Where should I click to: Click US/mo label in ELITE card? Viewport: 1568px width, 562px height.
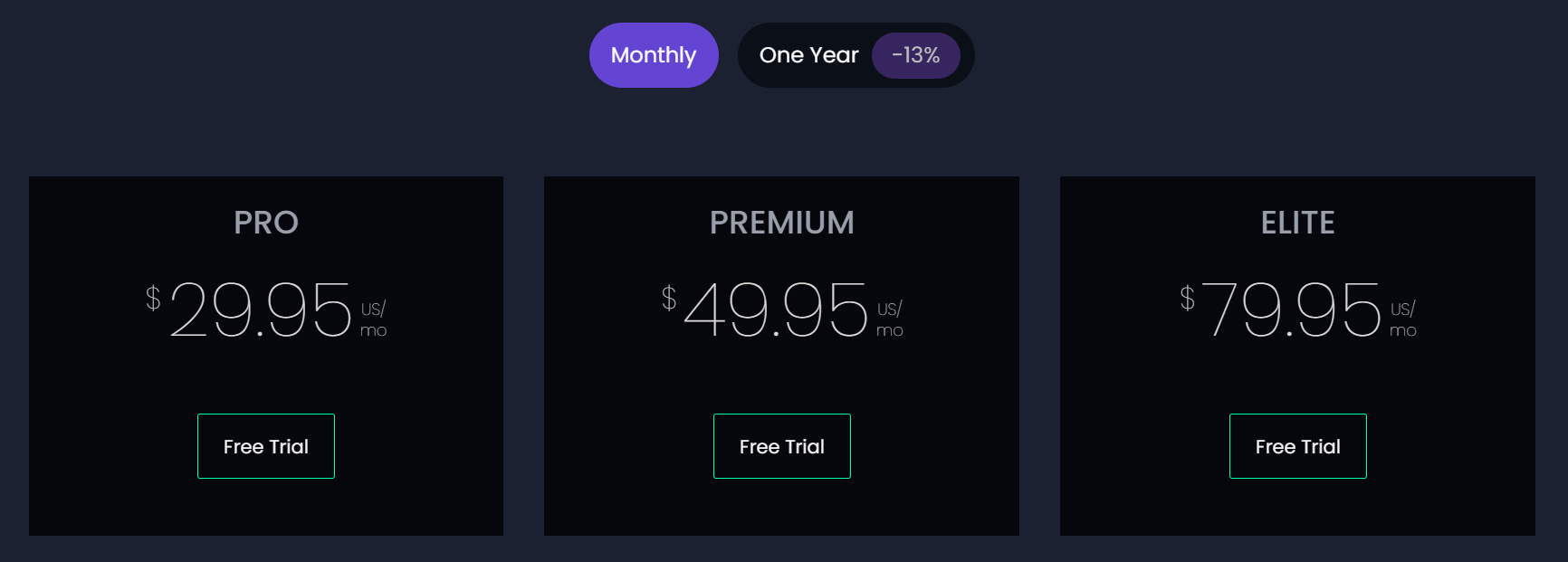click(1402, 319)
